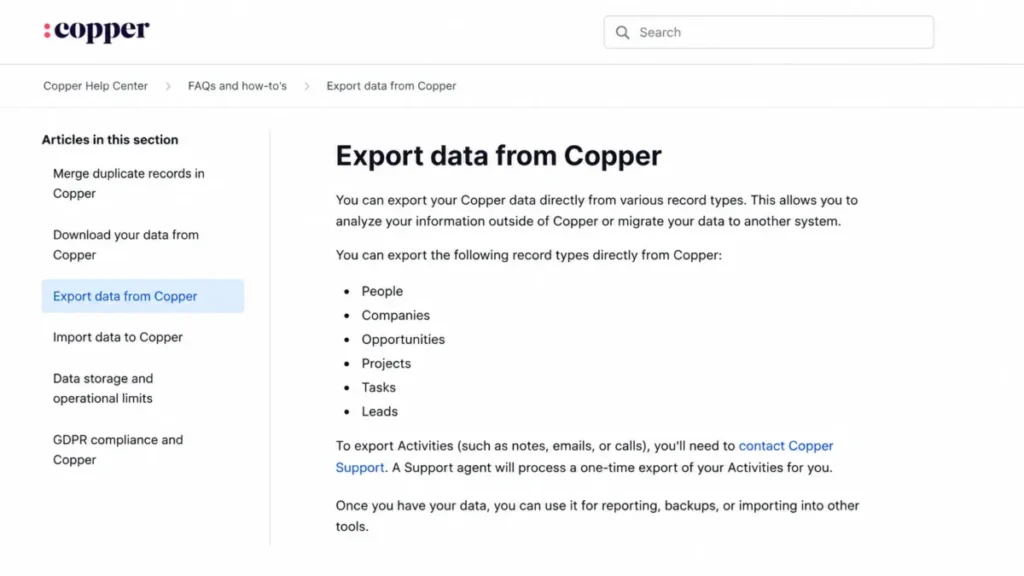This screenshot has width=1024, height=576.
Task: Click the Copper logo
Action: pos(96,31)
